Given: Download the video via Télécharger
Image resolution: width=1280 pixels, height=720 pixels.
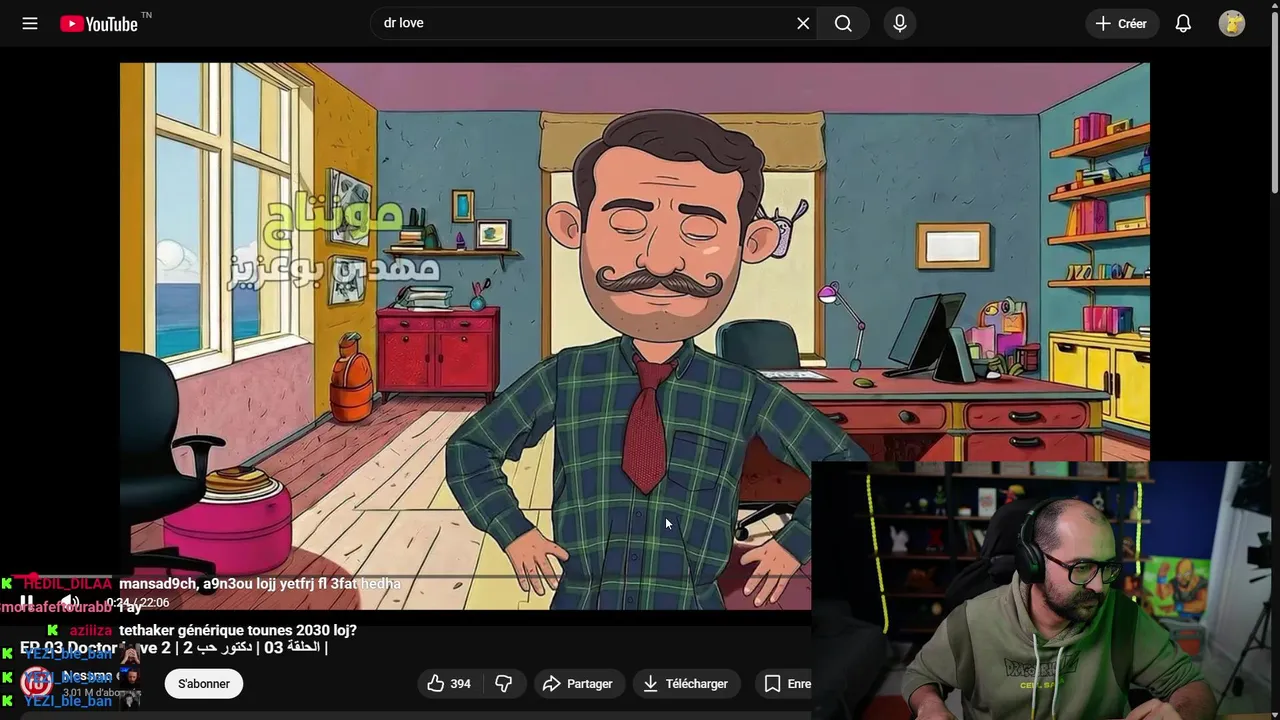Looking at the screenshot, I should (685, 684).
